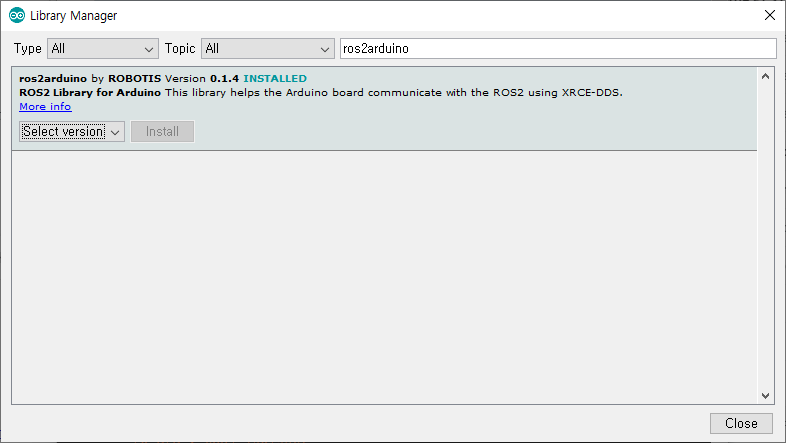
Task: Open the Topic filter dropdown
Action: (268, 49)
